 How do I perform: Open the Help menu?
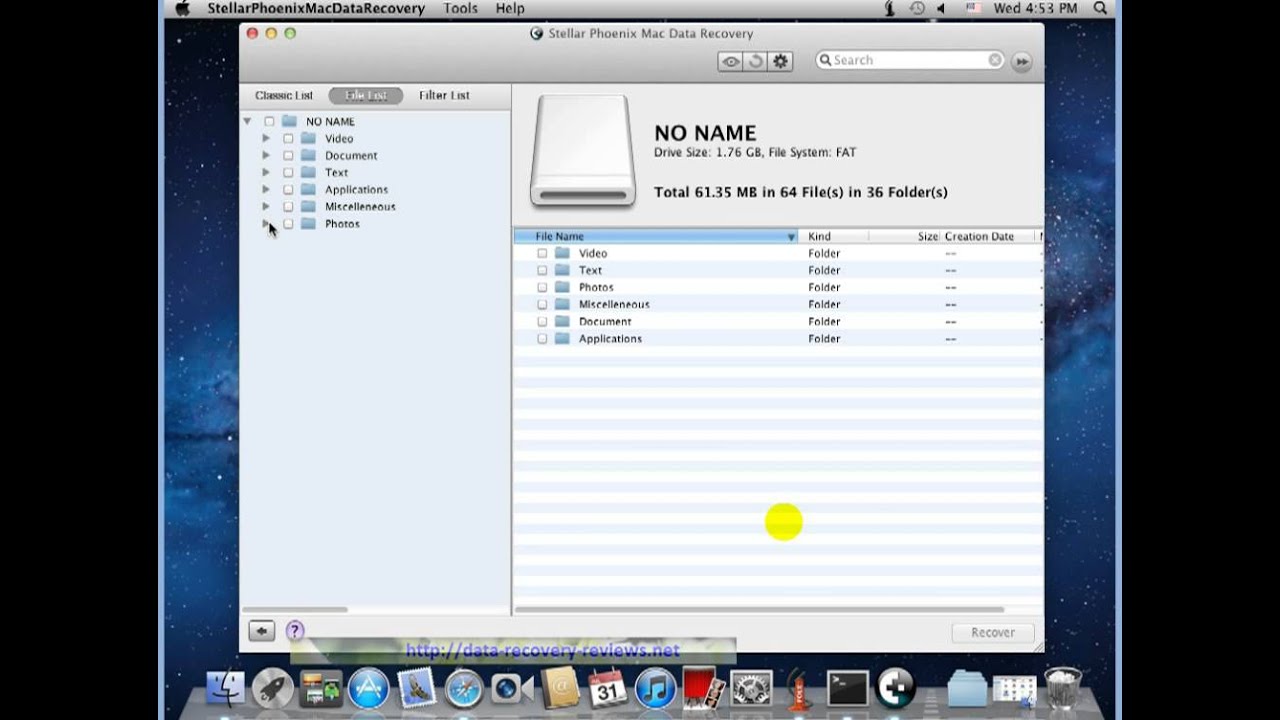510,8
